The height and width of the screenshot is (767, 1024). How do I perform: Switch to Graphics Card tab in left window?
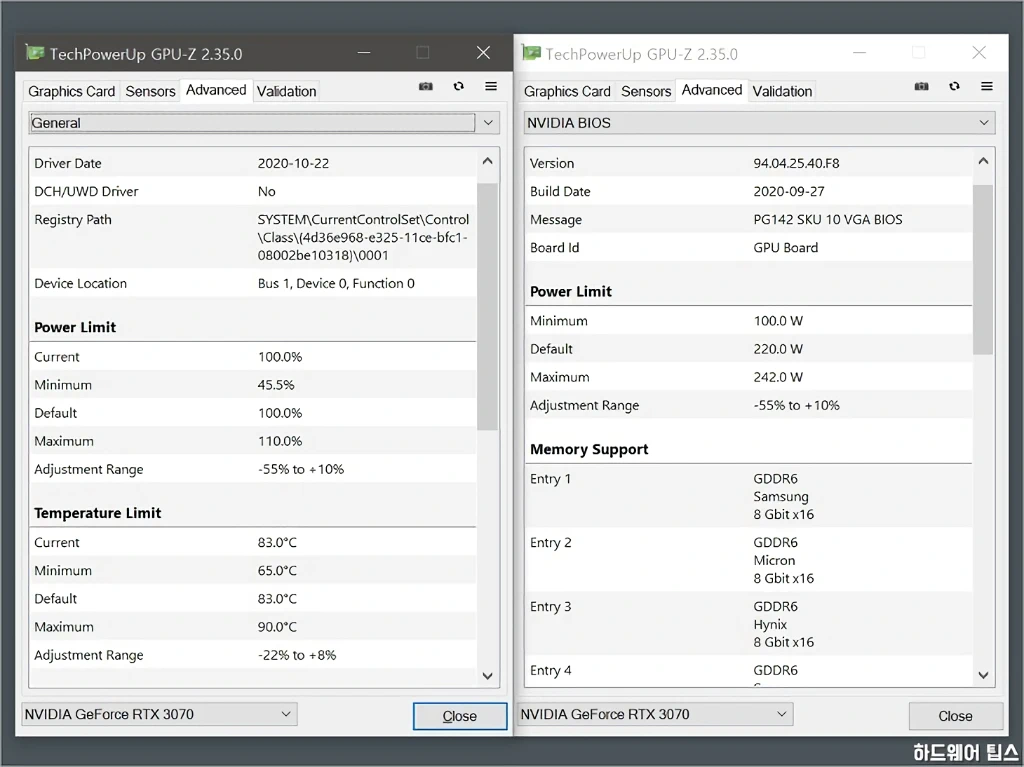click(71, 91)
